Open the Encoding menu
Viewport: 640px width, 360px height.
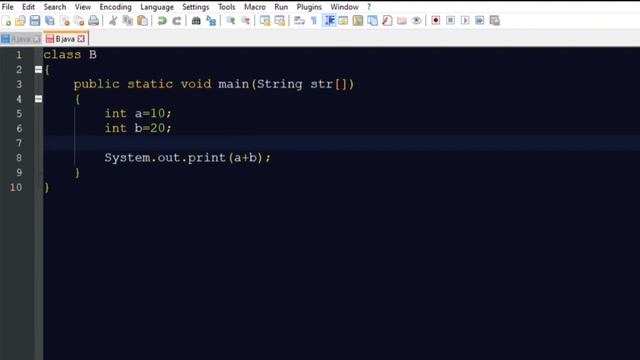pyautogui.click(x=116, y=7)
